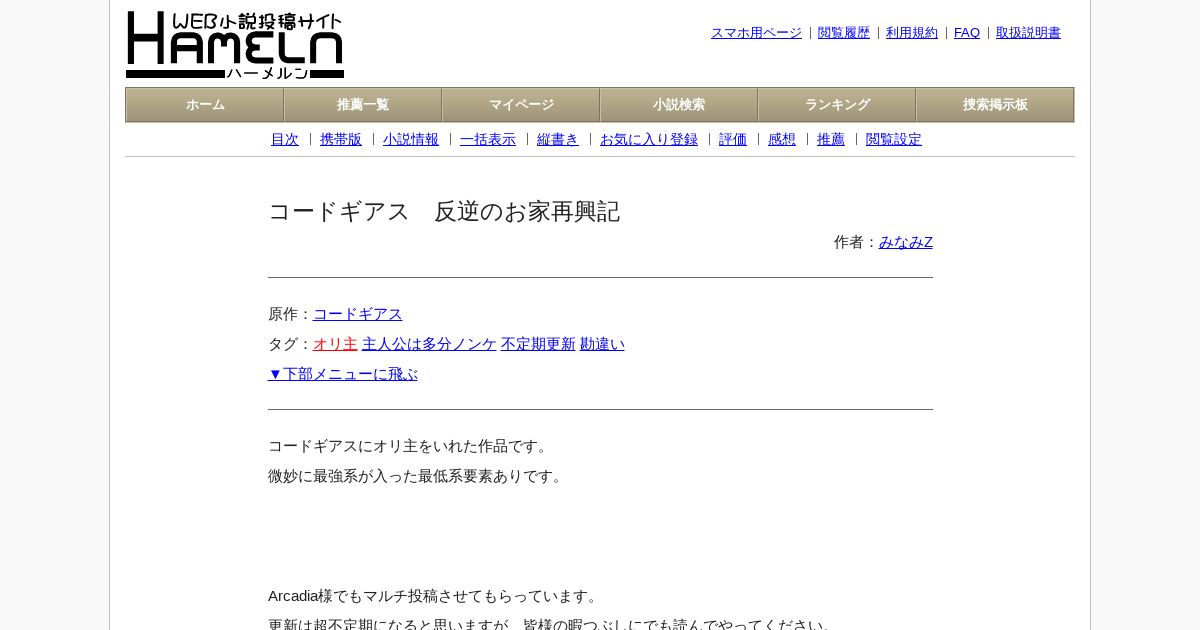Click お気に入り登録 link
This screenshot has height=630, width=1200.
click(x=649, y=140)
